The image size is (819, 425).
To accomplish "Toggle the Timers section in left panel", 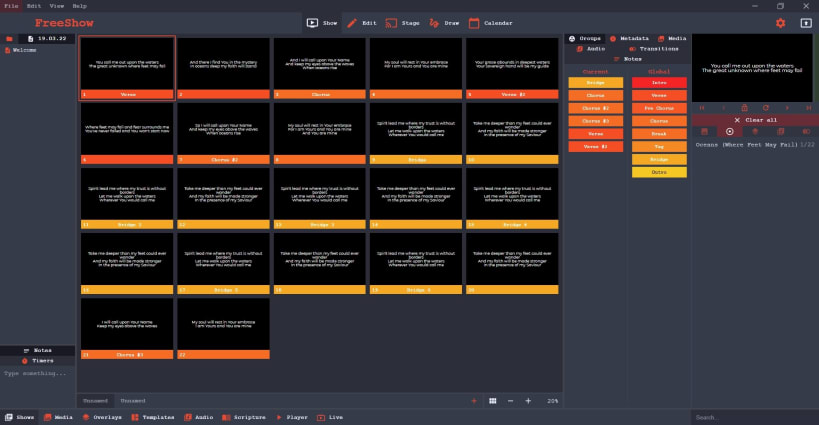I will 38,361.
